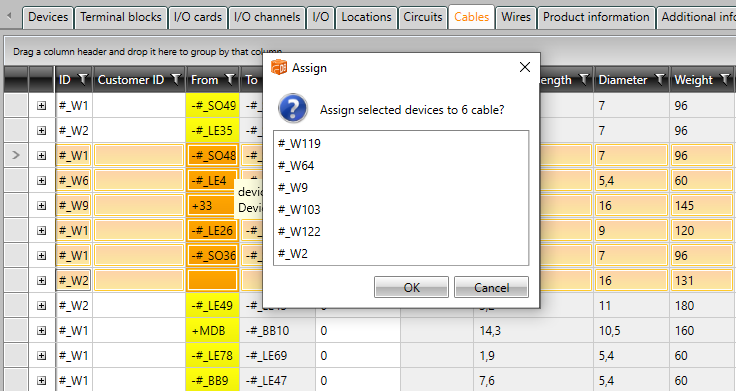Filter the Length column
This screenshot has width=736, height=391.
pyautogui.click(x=584, y=80)
